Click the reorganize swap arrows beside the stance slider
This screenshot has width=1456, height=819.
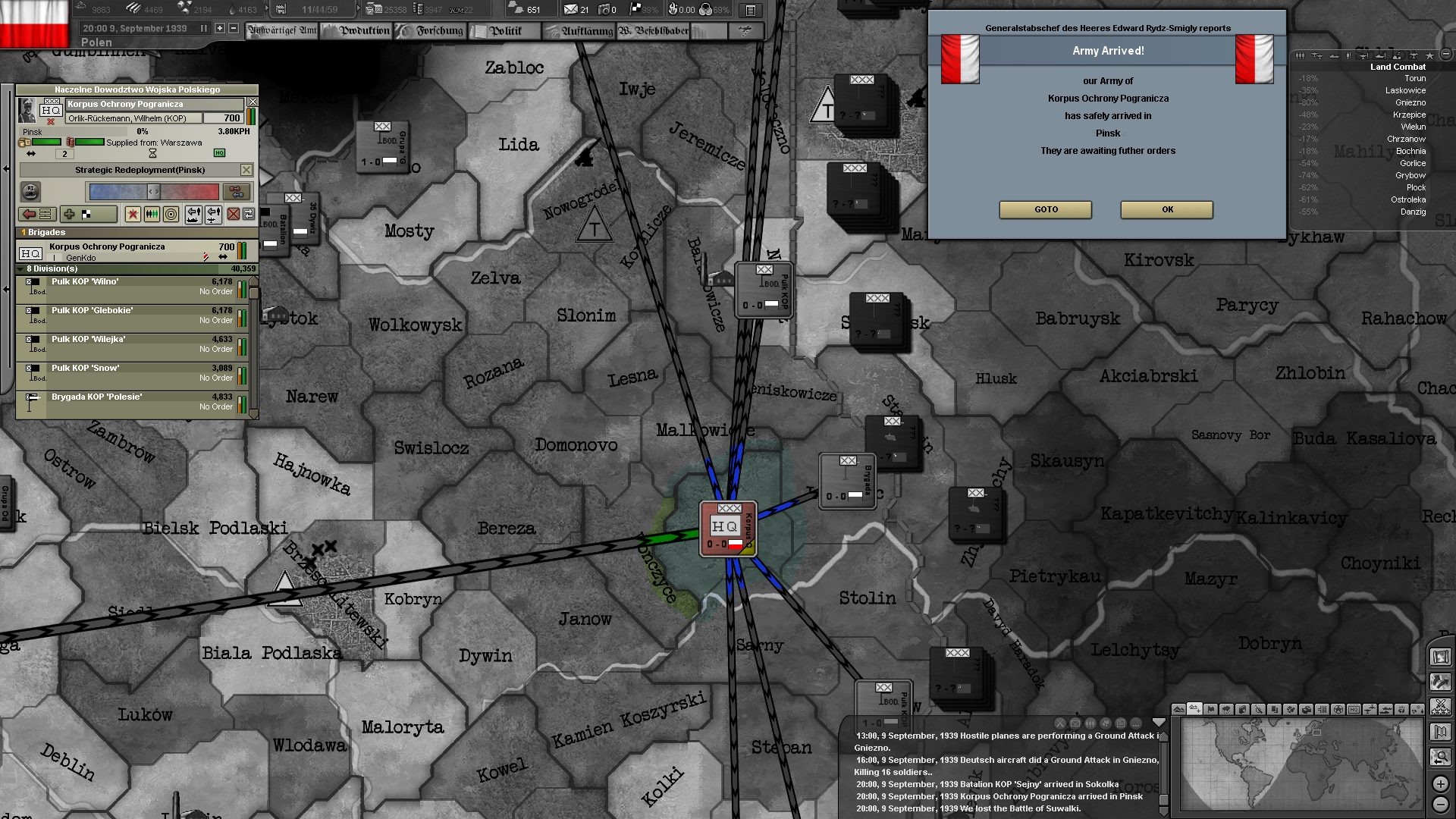pos(237,192)
